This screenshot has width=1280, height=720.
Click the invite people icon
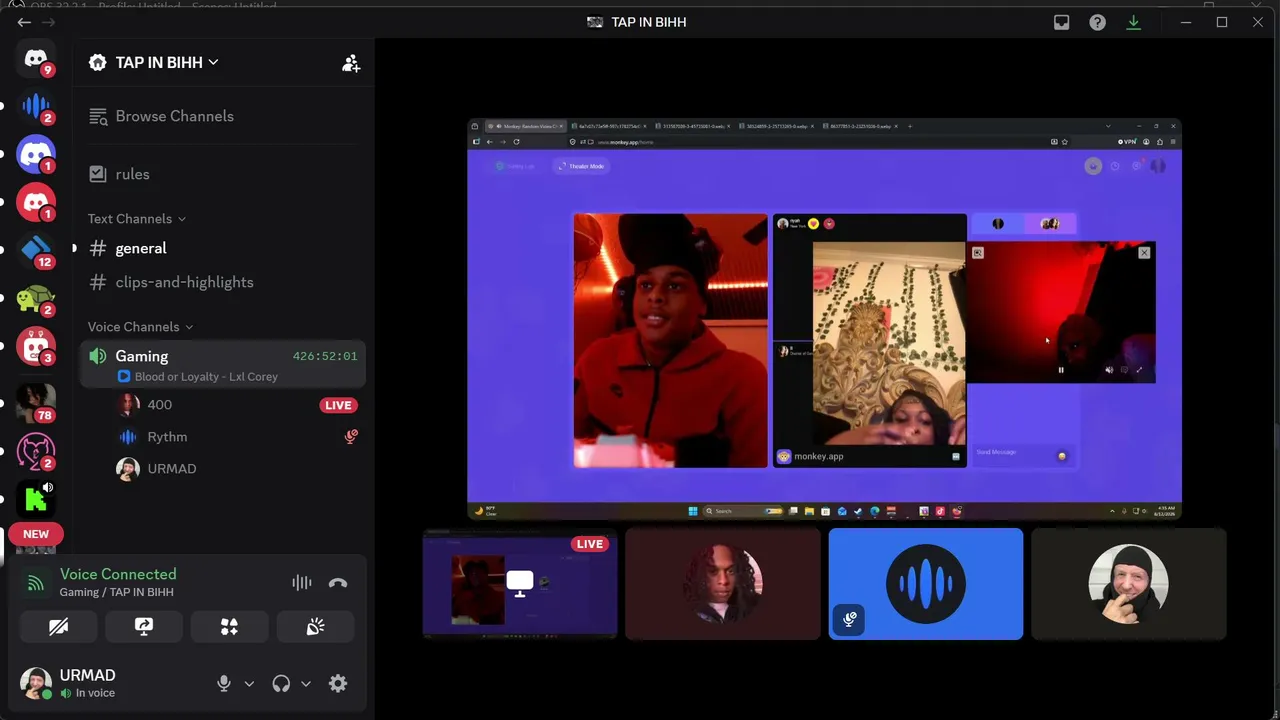[x=350, y=63]
